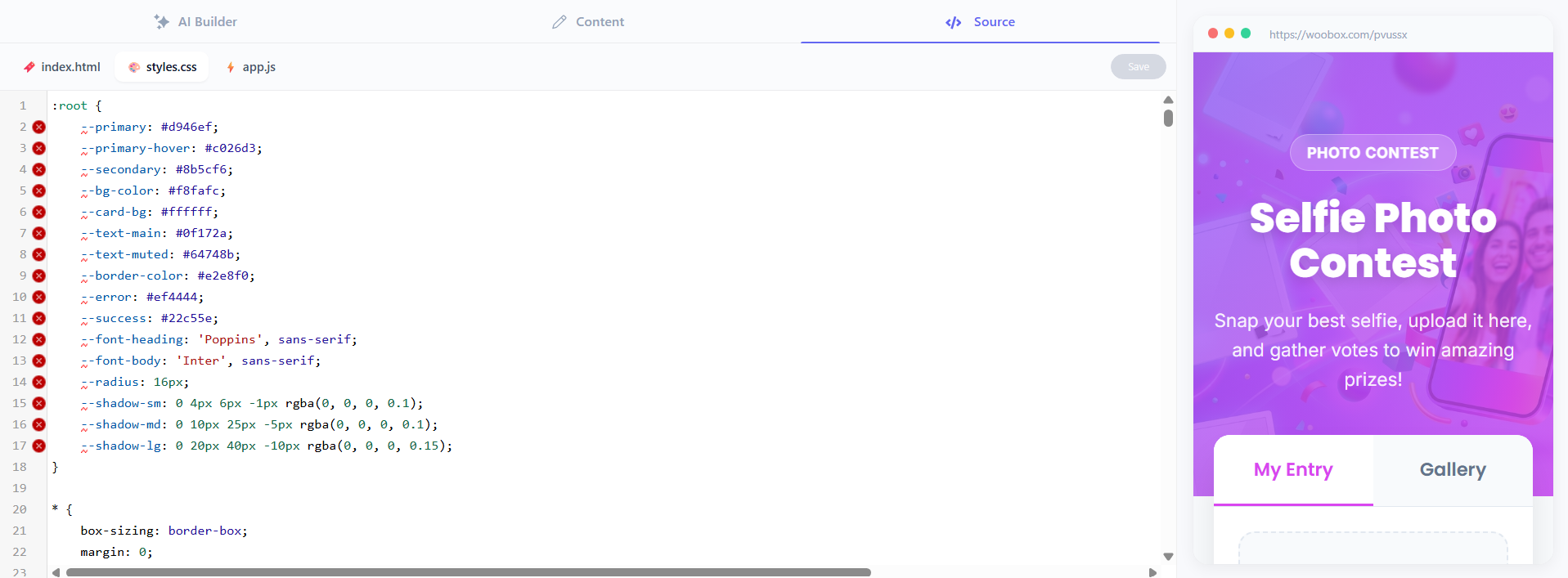The image size is (1568, 578).
Task: Click the horizontal scrollbar right arrow
Action: 1152,572
